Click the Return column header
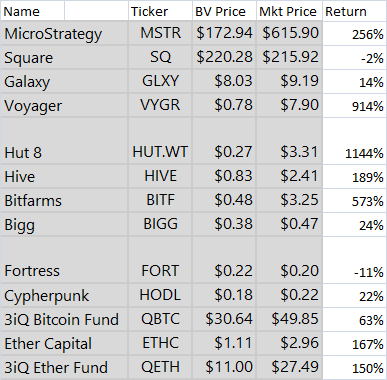Screen dimensions: 387x380 [x=355, y=11]
